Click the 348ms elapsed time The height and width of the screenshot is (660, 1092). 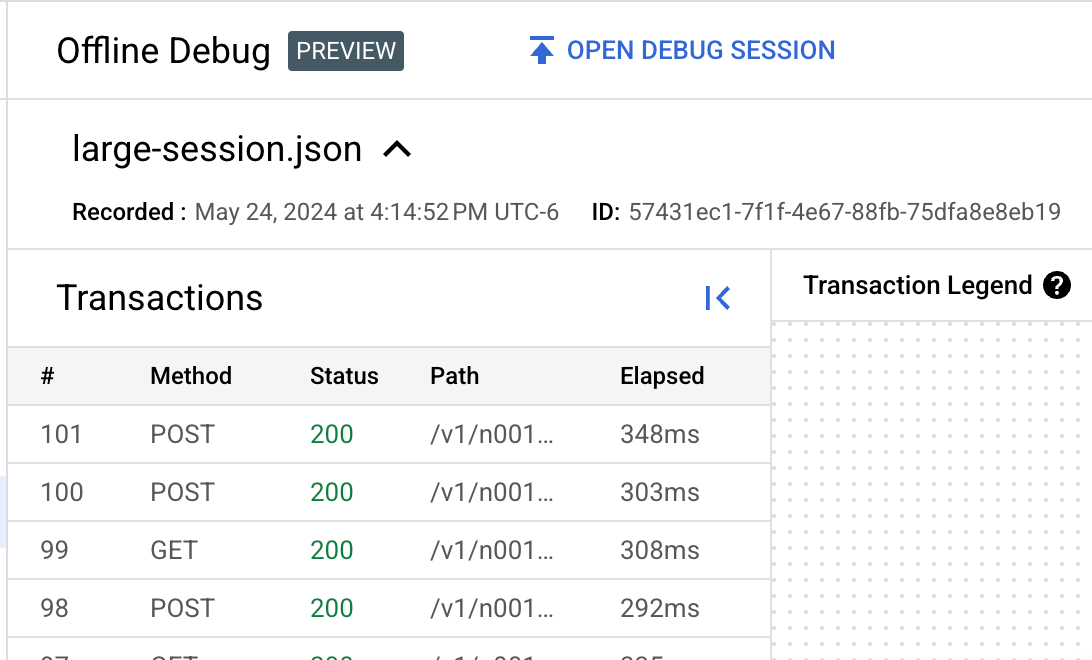pyautogui.click(x=659, y=434)
